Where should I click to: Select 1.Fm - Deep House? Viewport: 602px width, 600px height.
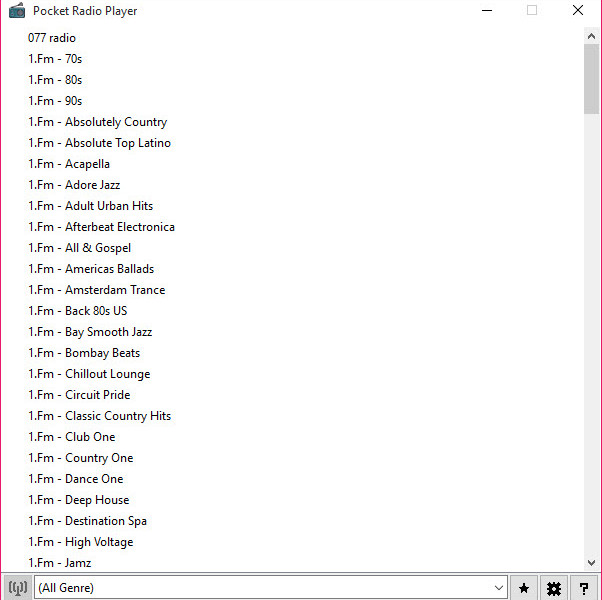[x=79, y=500]
